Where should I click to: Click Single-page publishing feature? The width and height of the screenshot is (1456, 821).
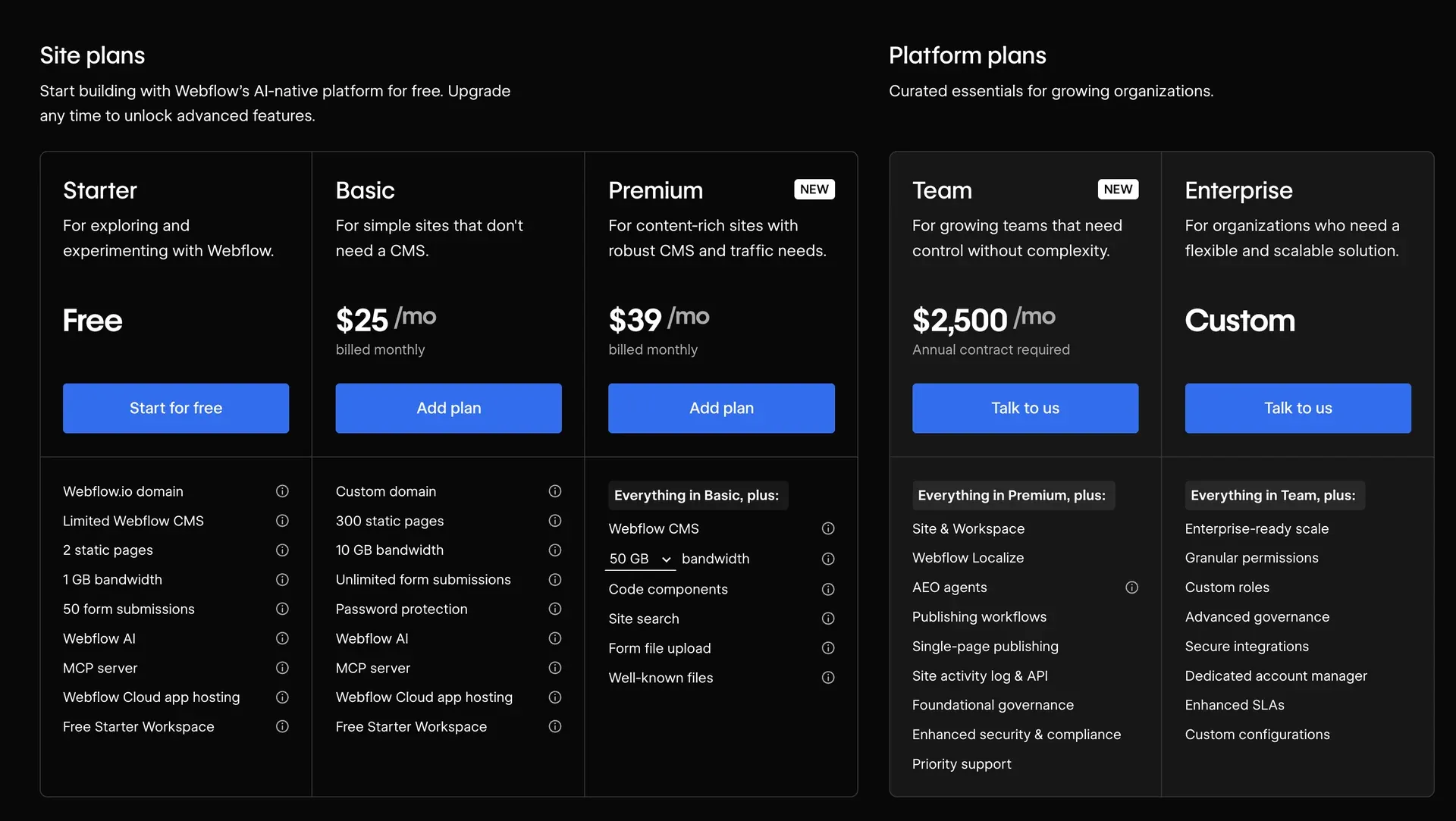(x=985, y=647)
